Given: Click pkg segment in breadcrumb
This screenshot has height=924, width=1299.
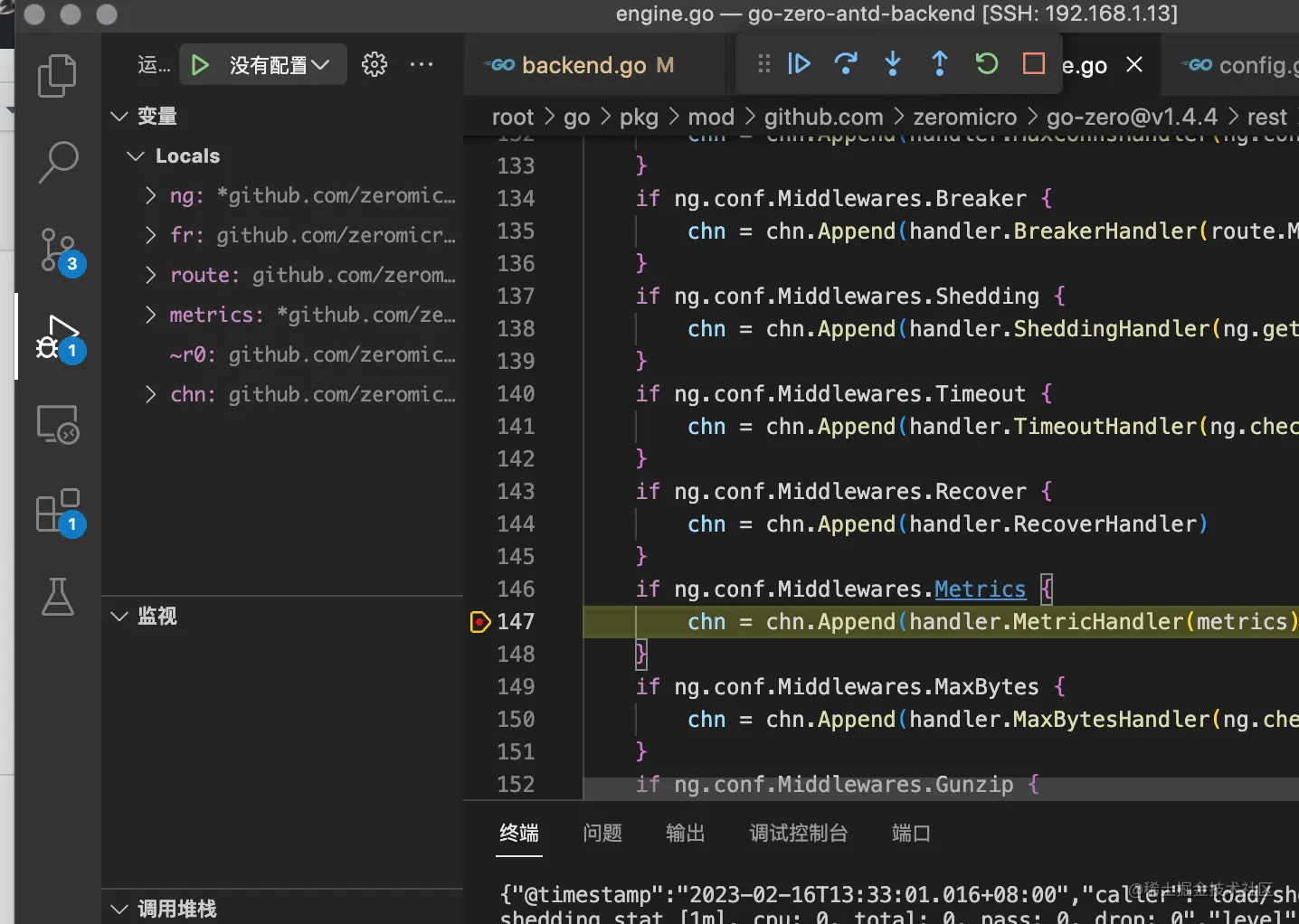Looking at the screenshot, I should [x=640, y=117].
